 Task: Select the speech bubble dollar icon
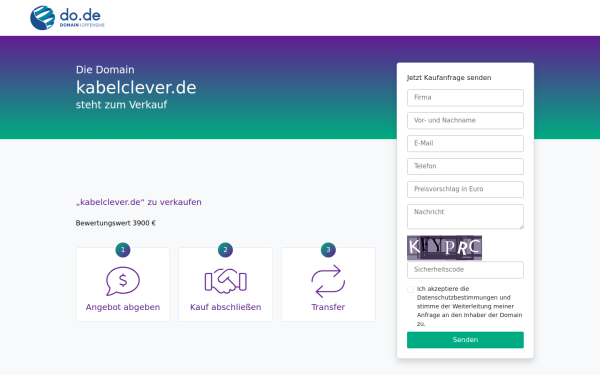coord(123,281)
